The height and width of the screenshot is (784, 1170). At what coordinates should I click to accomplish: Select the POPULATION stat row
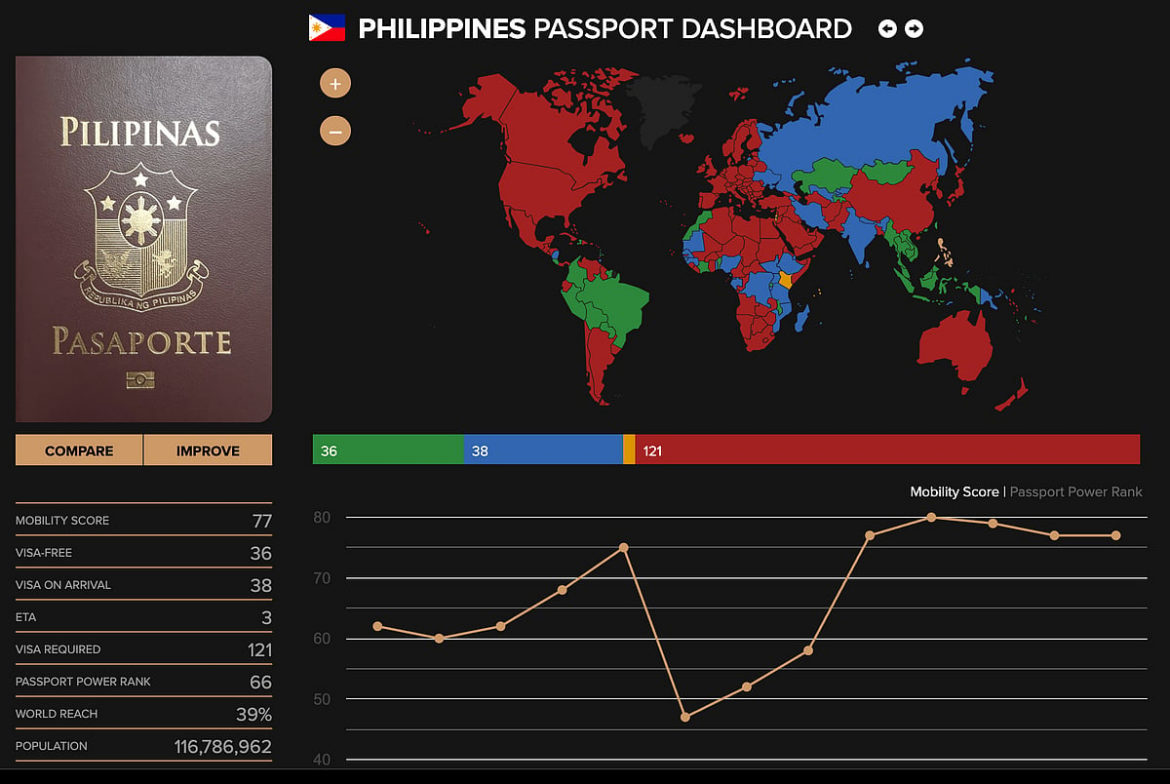coord(143,746)
